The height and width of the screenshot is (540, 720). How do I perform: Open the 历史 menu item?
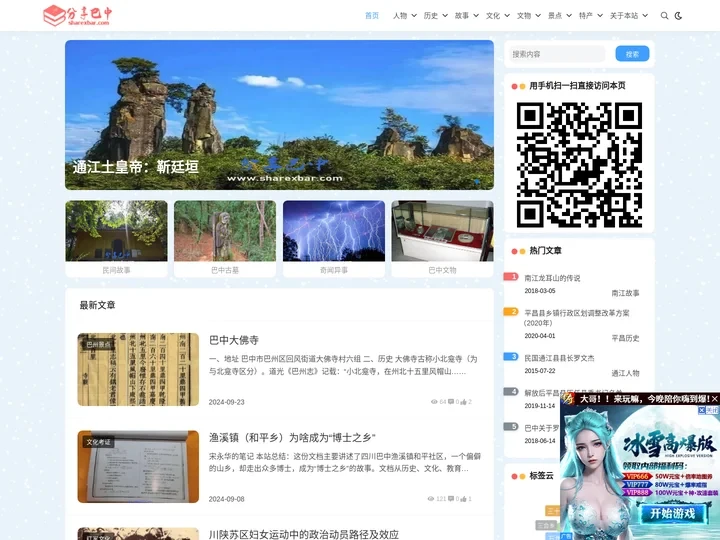[431, 16]
